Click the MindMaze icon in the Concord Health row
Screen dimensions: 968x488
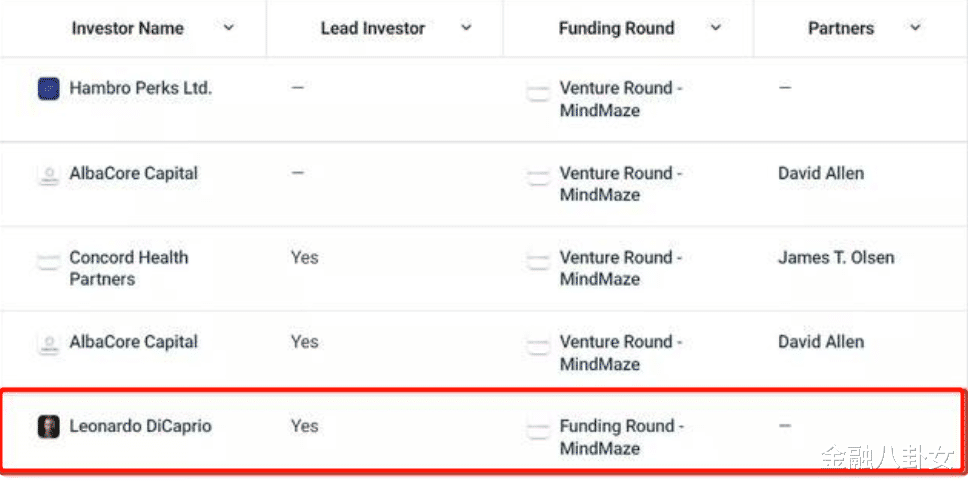tap(538, 261)
